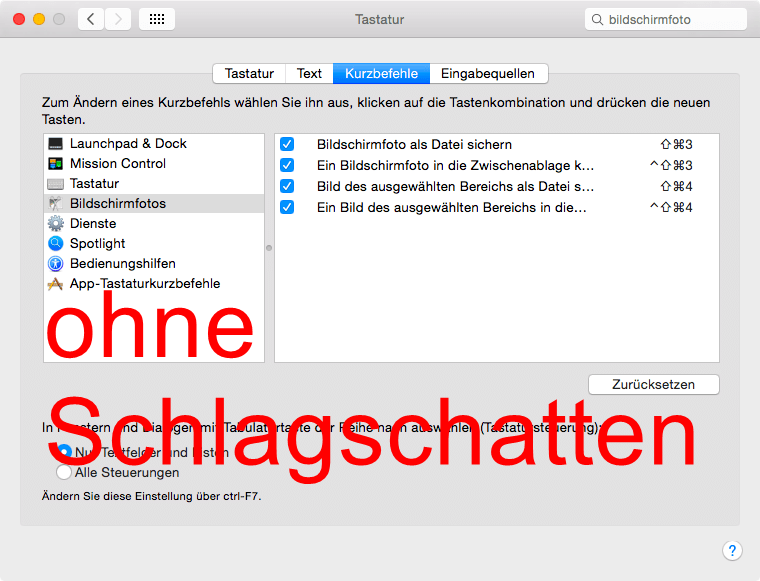Select the Mission Control category icon
The width and height of the screenshot is (760, 581).
[55, 164]
